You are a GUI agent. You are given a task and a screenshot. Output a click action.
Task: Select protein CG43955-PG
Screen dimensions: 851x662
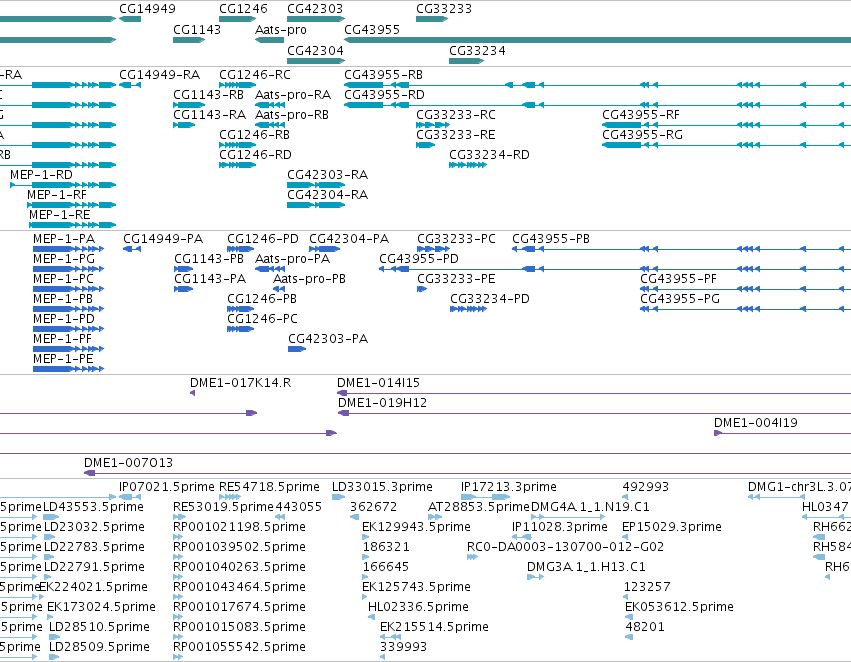click(680, 299)
